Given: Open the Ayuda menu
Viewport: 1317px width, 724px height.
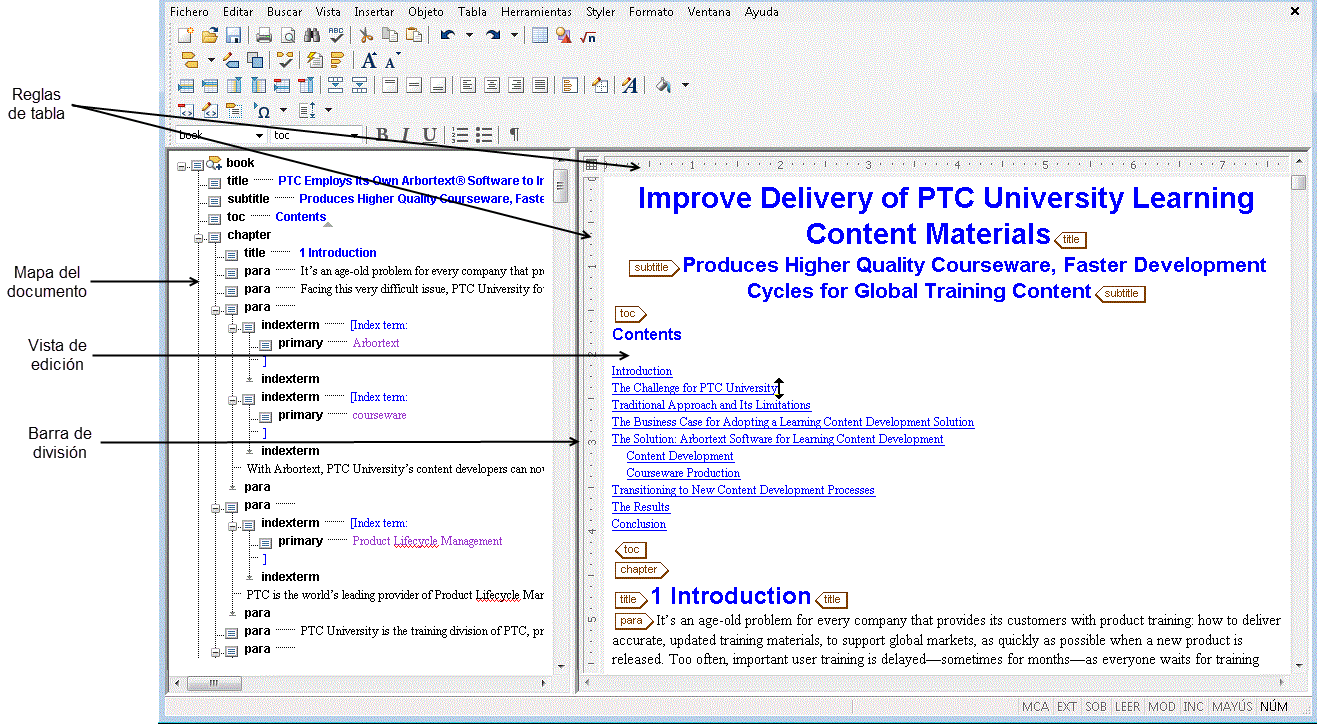Looking at the screenshot, I should [x=762, y=12].
